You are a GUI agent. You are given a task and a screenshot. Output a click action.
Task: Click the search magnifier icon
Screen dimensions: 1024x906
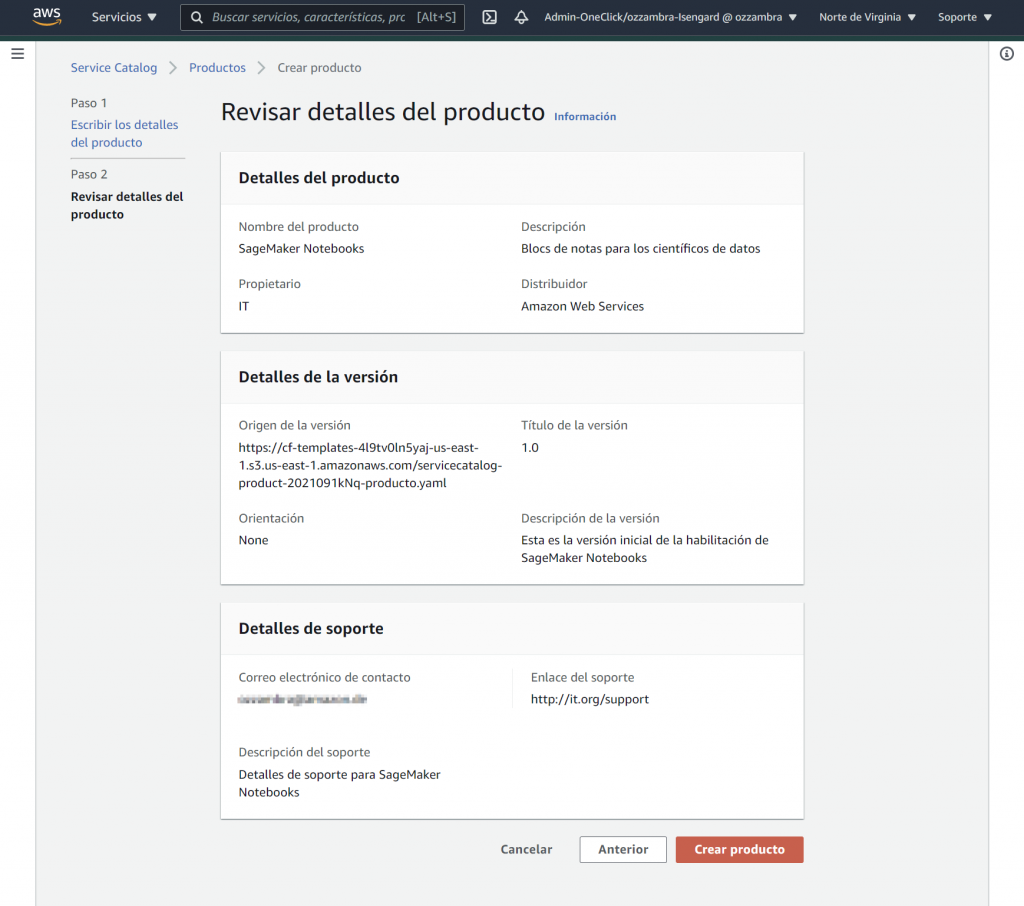(197, 17)
